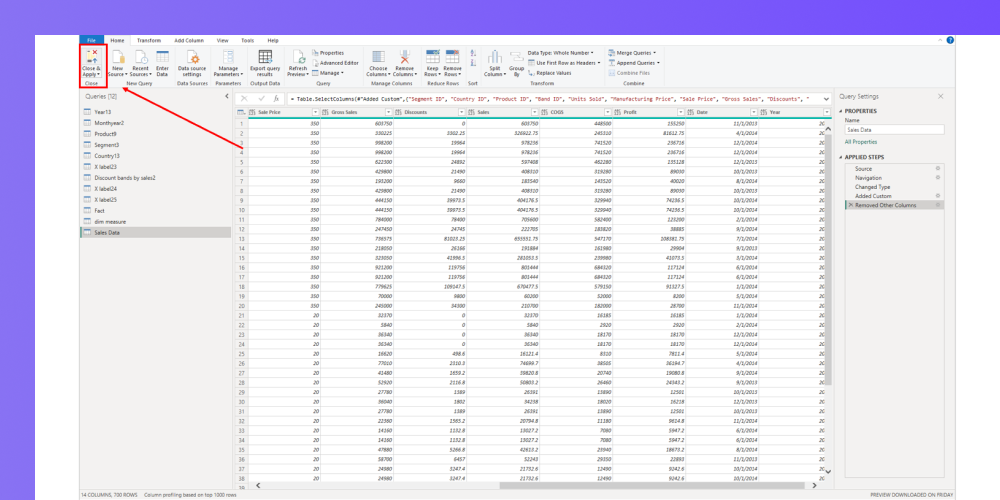This screenshot has height=500, width=1000.
Task: Open the Append Queries dropdown
Action: 634,62
